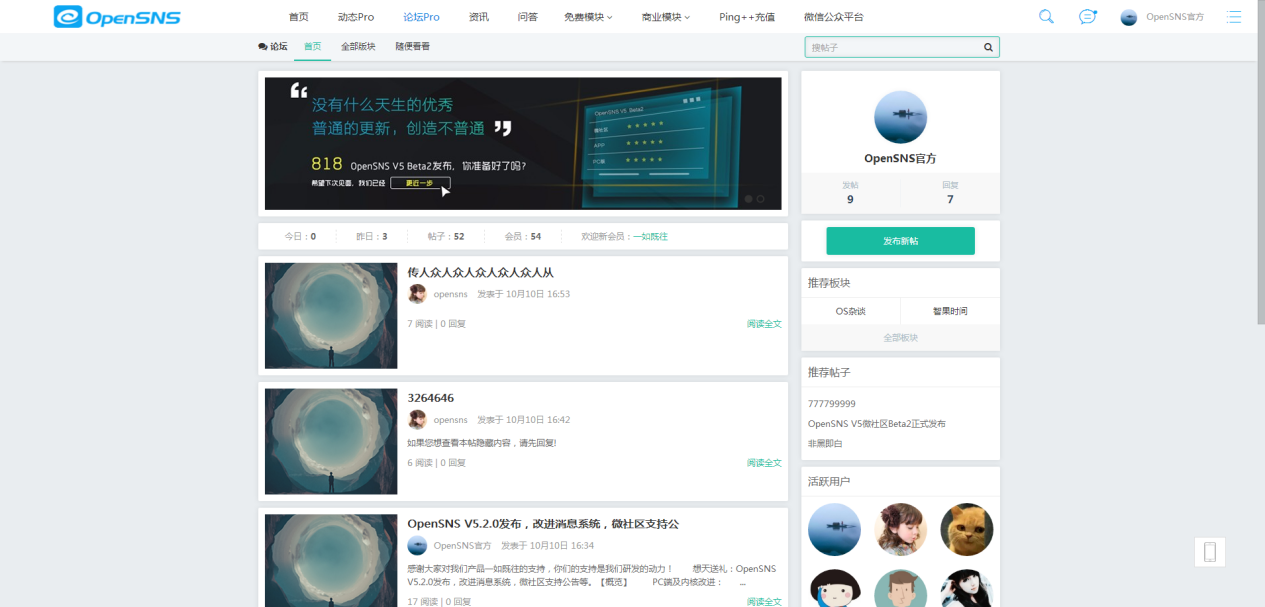Open post title 3264646
Viewport: 1265px width, 607px height.
430,398
